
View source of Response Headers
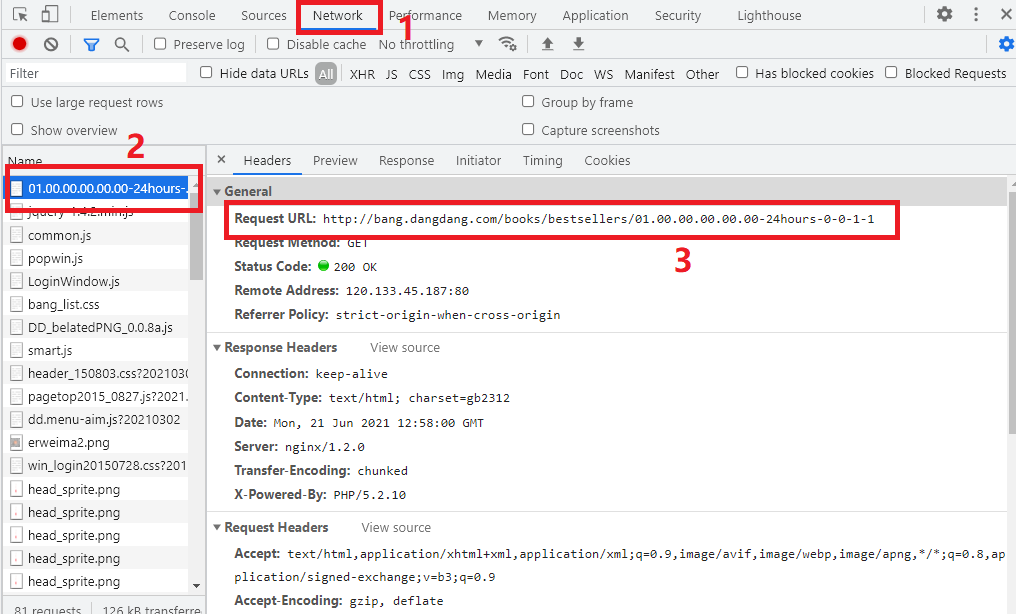[405, 348]
